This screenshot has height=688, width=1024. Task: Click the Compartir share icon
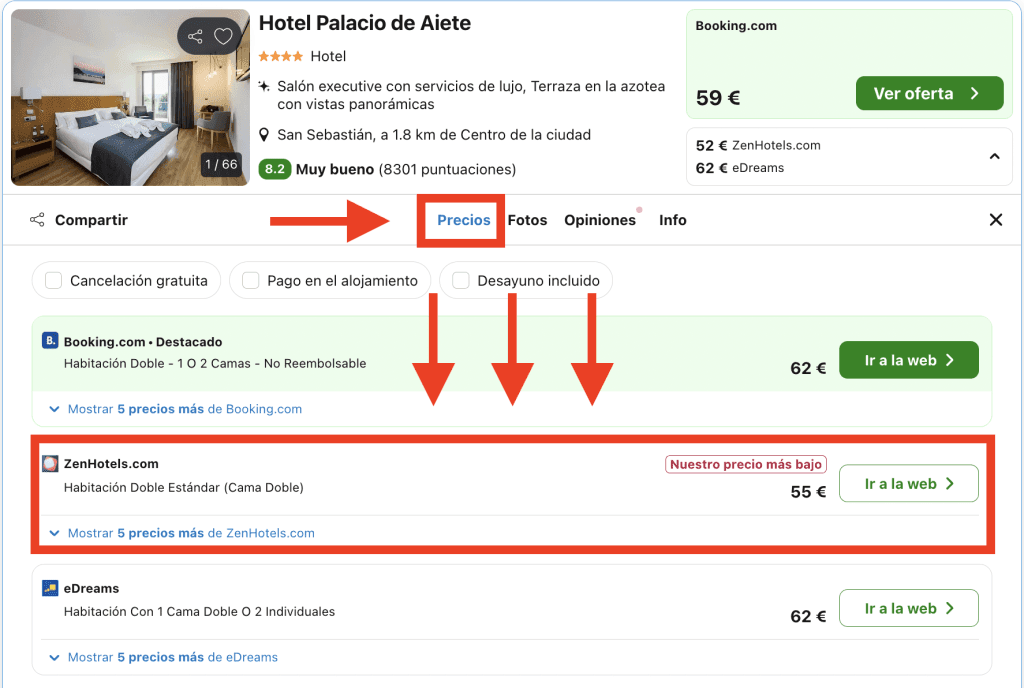click(37, 220)
